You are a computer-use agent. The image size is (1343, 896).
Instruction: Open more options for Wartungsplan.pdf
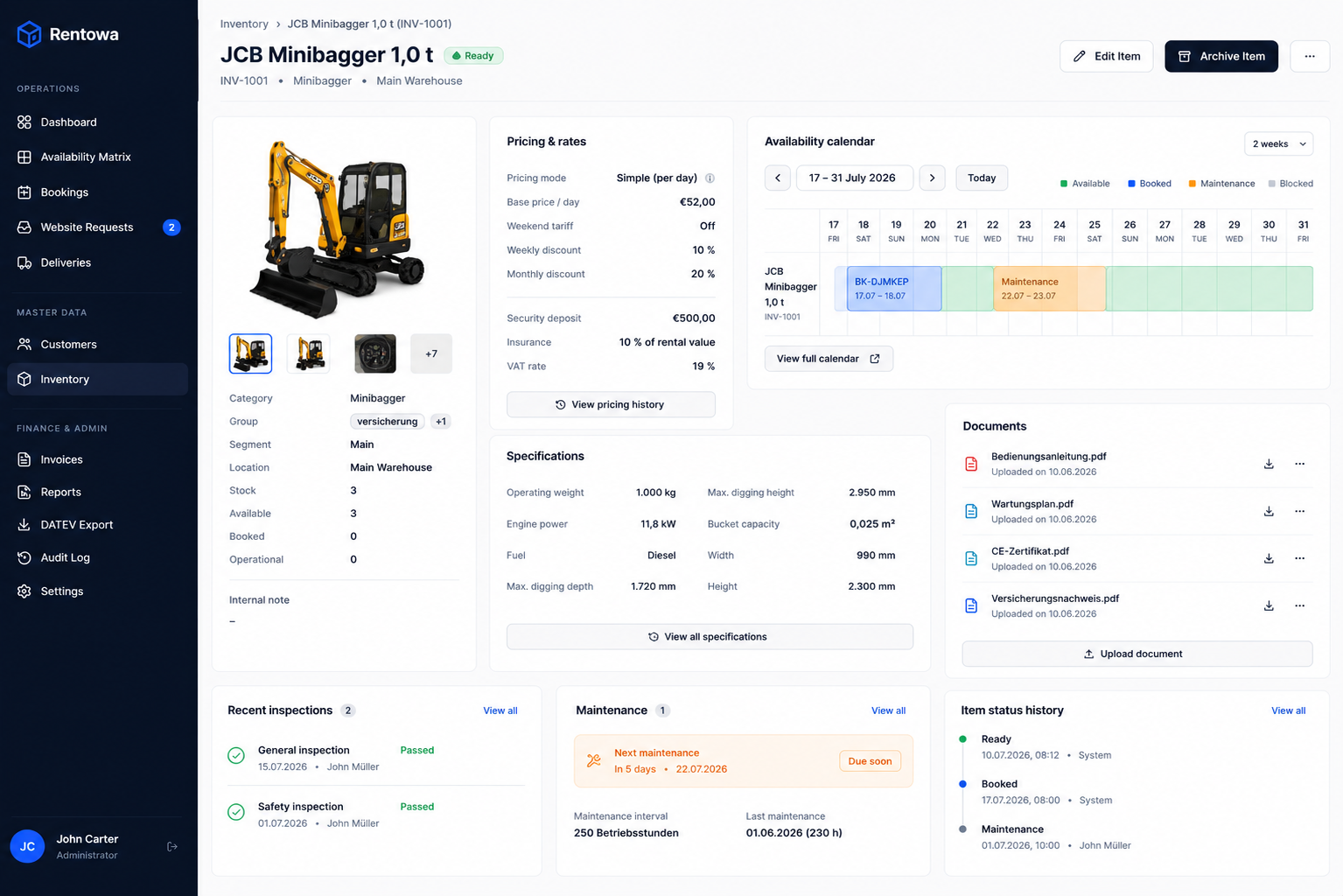tap(1299, 511)
